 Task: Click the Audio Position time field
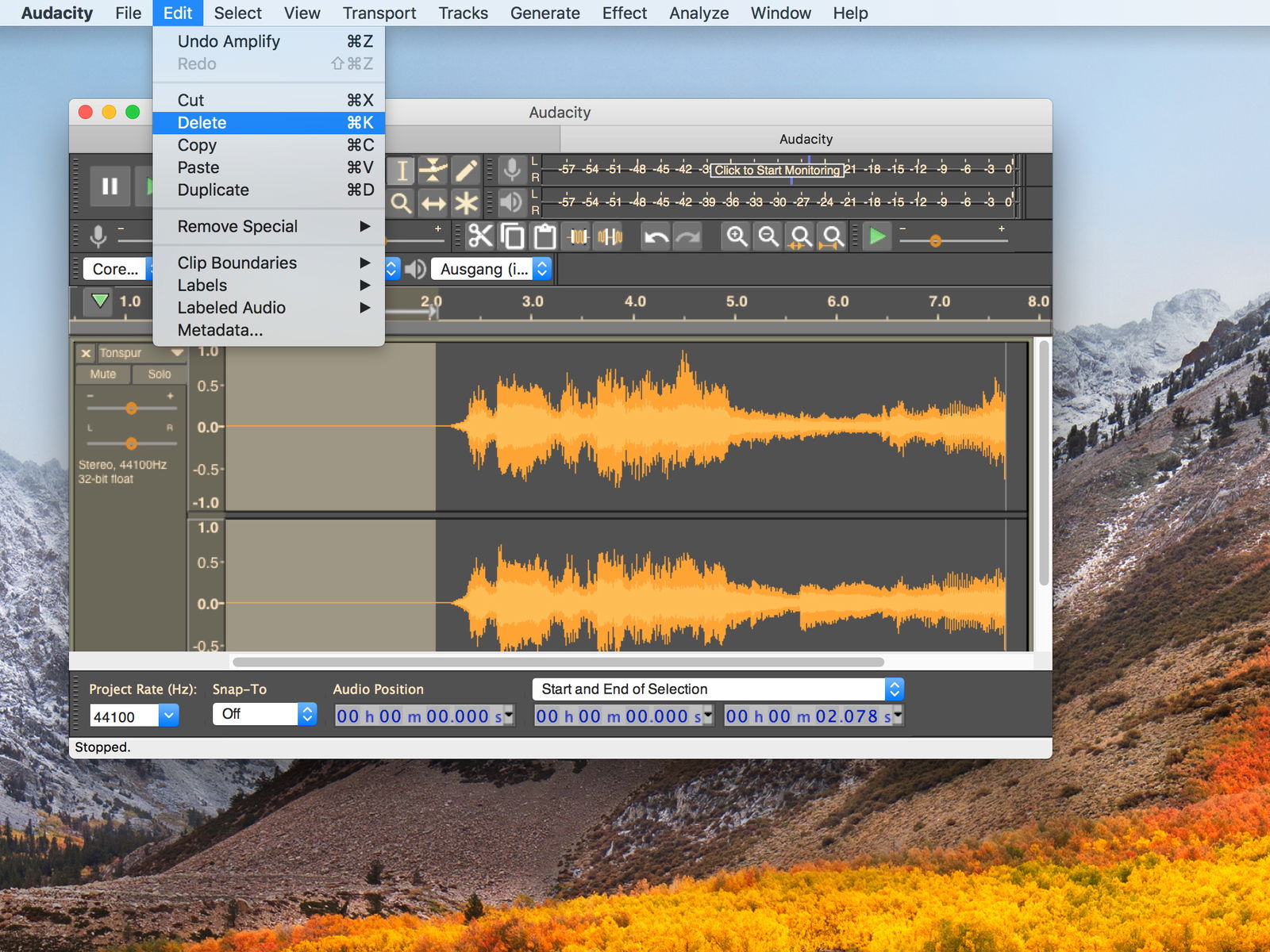[425, 716]
